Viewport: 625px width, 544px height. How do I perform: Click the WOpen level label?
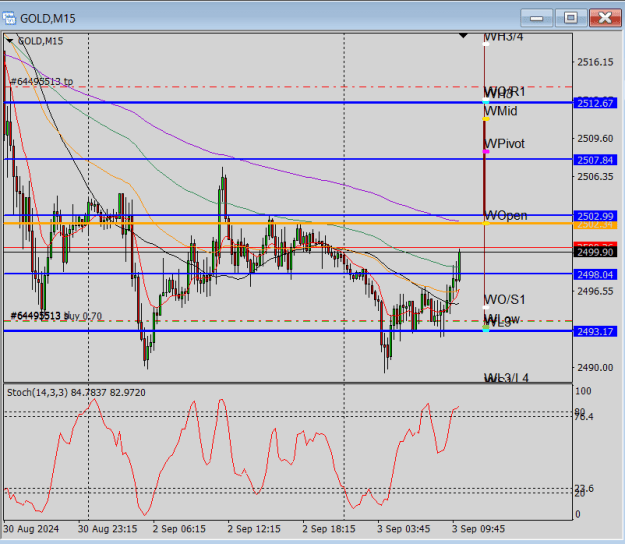pyautogui.click(x=505, y=216)
